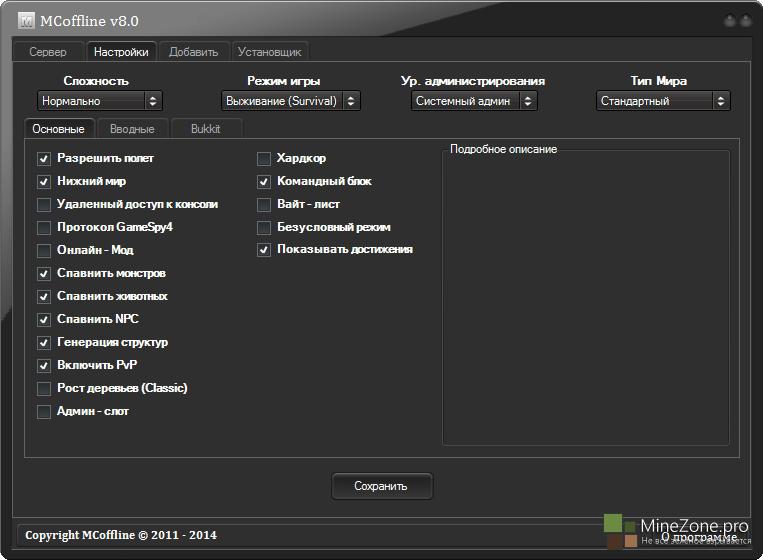
Task: Enable Удаленный доступ к консоли
Action: pos(44,205)
